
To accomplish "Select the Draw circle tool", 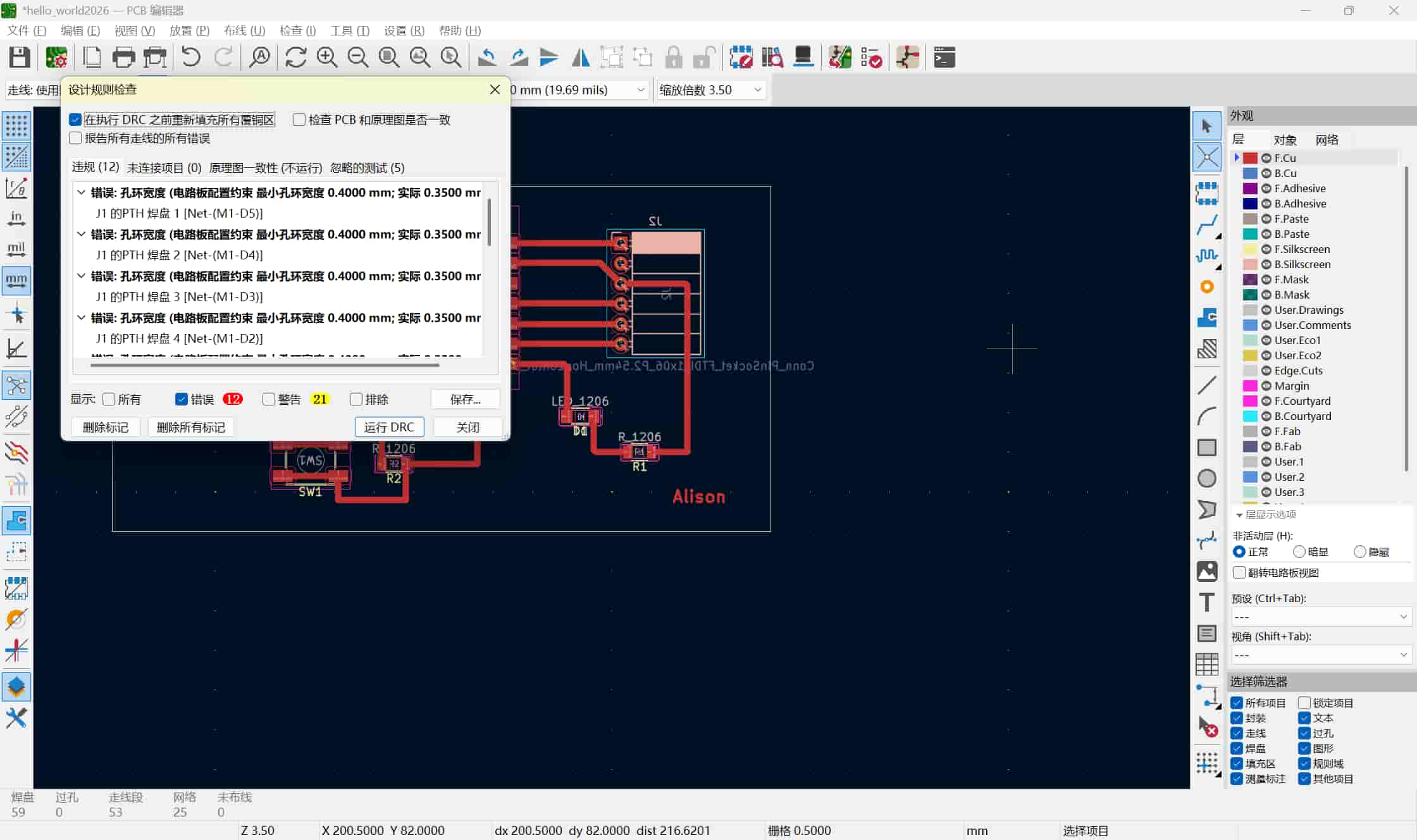I will (x=1206, y=478).
